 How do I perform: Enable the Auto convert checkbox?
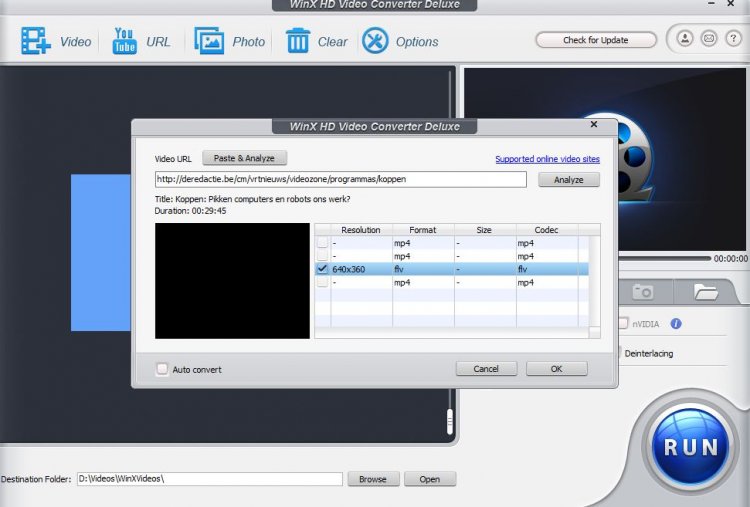[162, 369]
